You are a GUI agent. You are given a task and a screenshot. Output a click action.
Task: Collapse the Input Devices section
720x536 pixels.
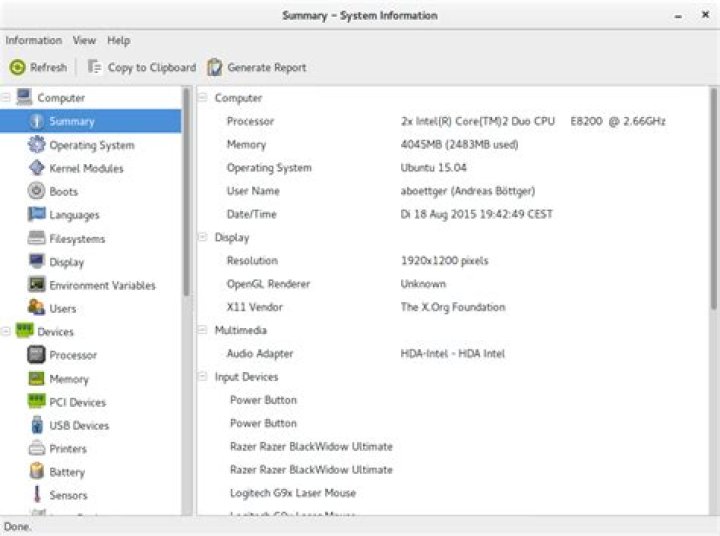[202, 377]
